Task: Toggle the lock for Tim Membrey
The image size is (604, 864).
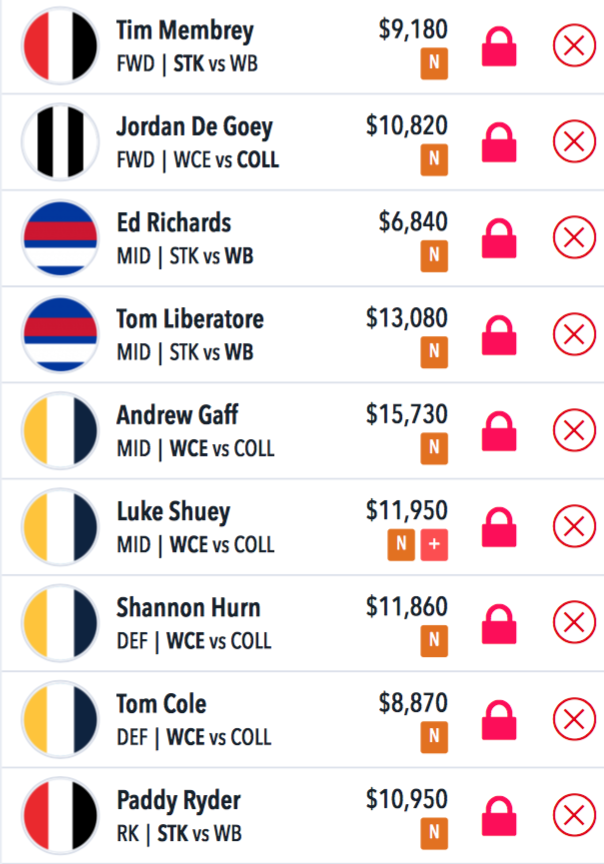Action: [499, 46]
